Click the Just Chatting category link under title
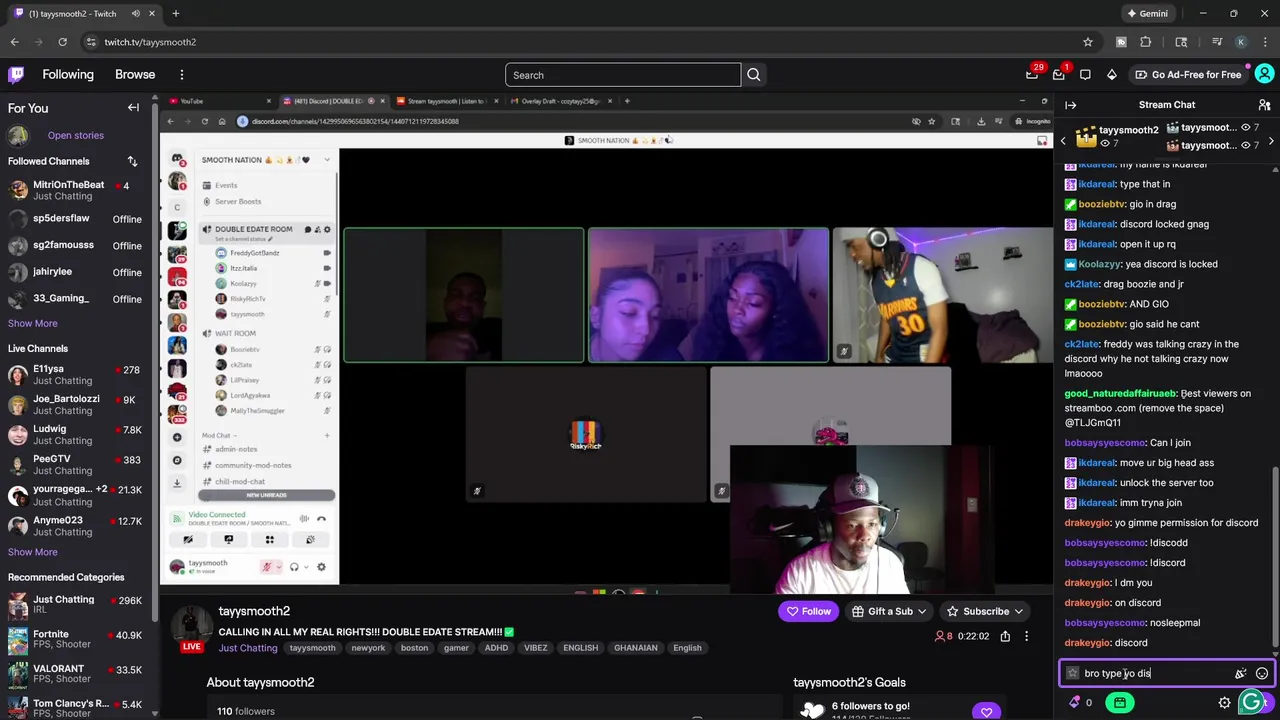Screen dimensions: 1280x720 tap(248, 648)
